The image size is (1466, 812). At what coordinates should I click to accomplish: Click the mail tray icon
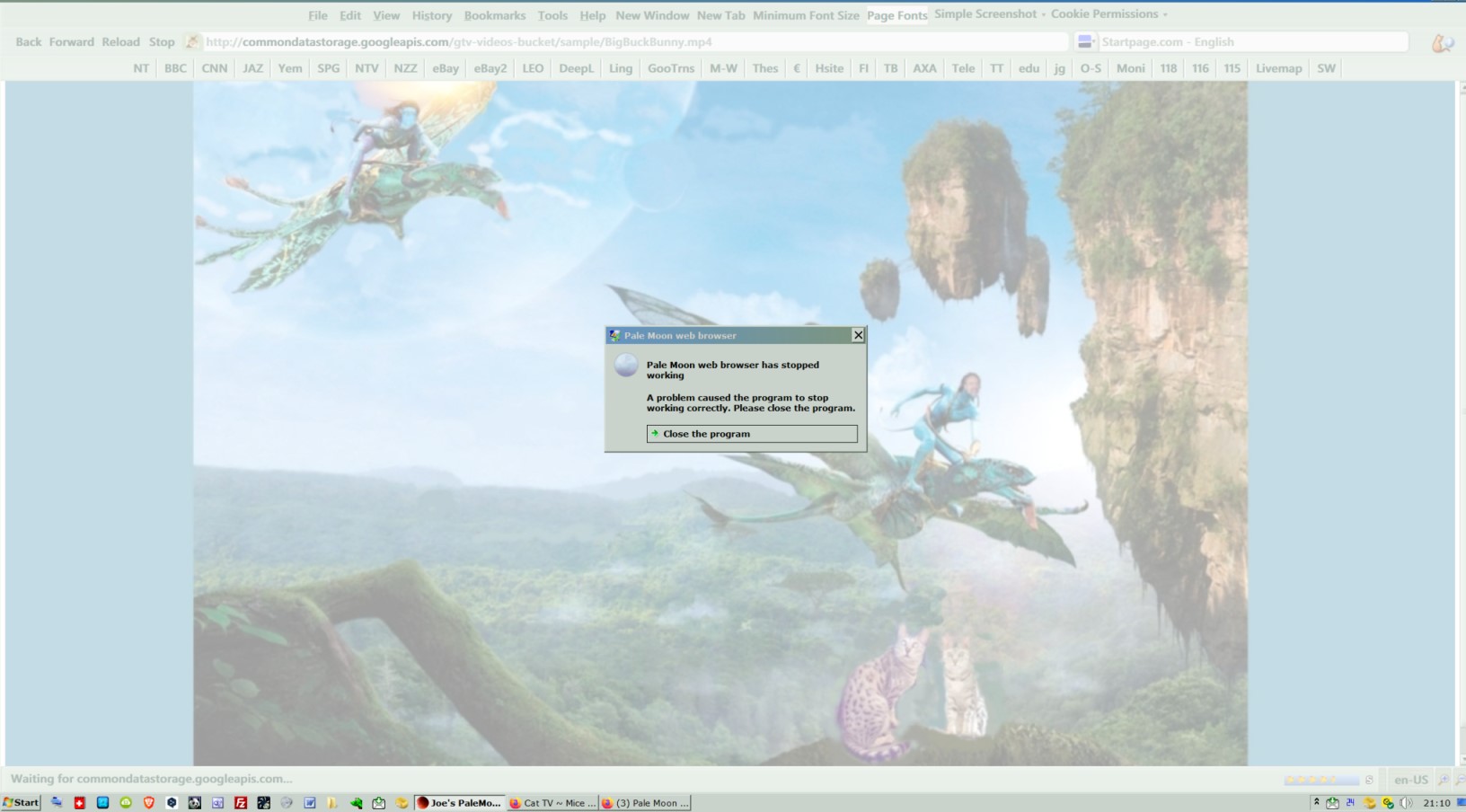(x=1332, y=803)
